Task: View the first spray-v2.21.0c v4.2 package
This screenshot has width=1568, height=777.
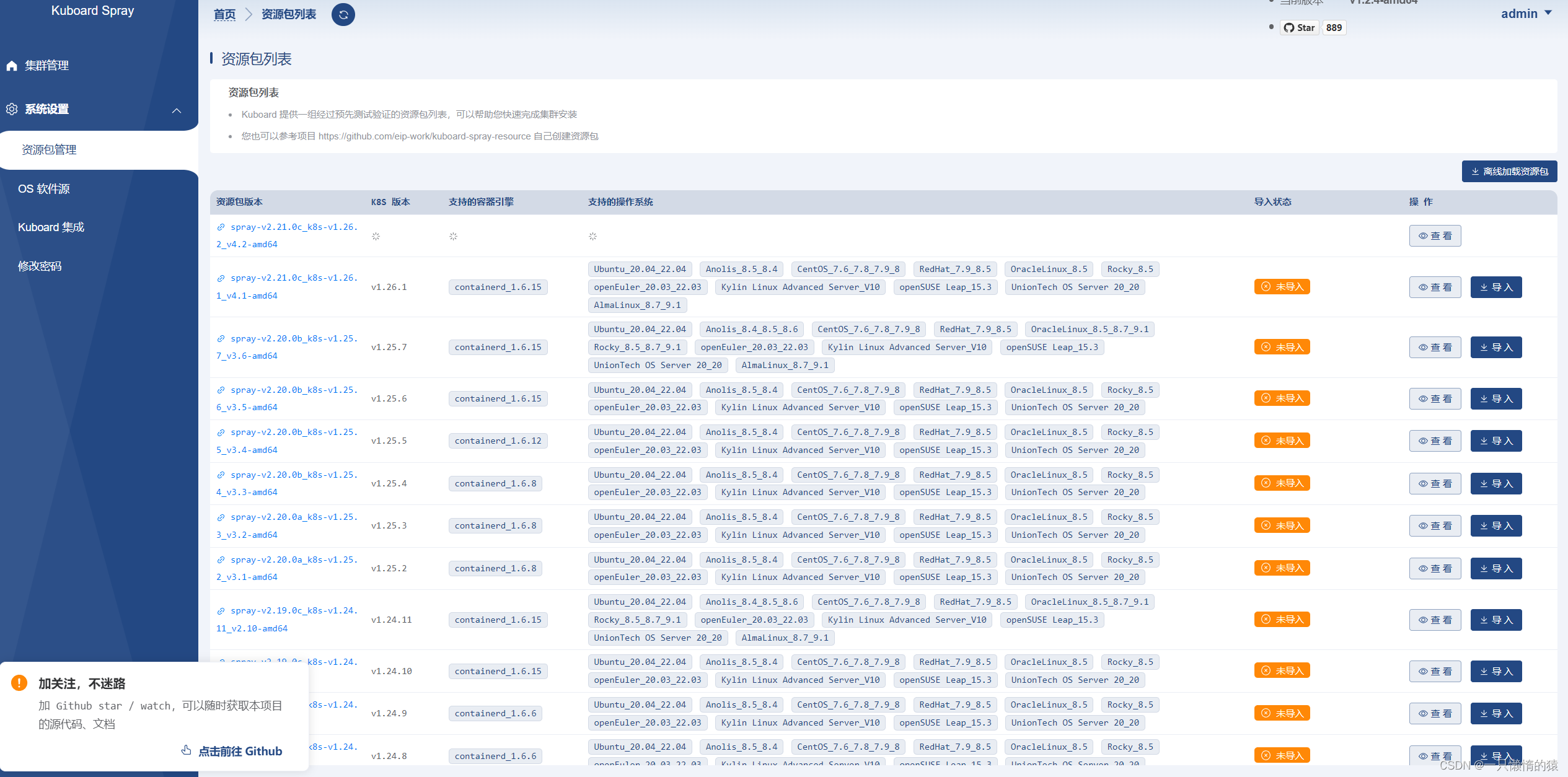Action: [1434, 236]
